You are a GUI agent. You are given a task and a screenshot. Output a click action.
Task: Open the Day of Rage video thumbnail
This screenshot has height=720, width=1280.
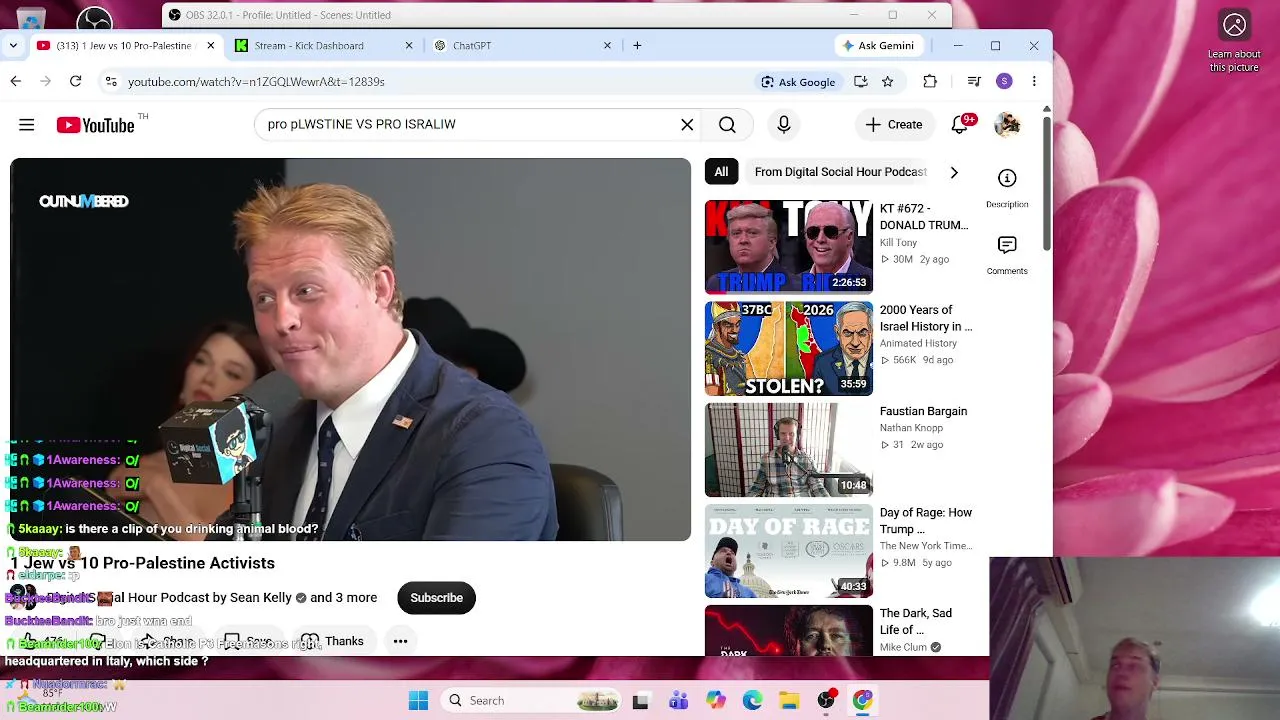tap(789, 551)
